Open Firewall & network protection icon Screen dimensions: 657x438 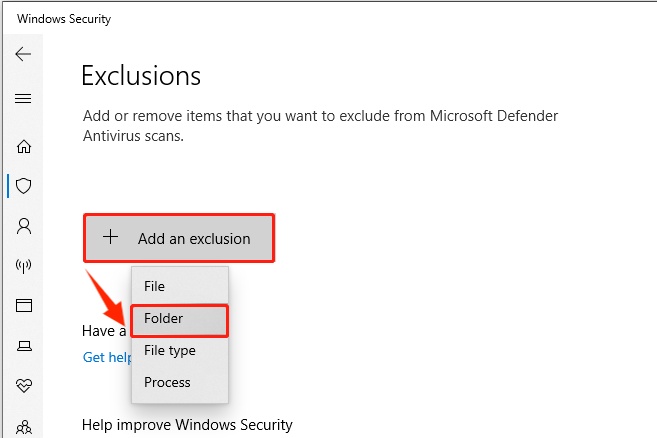click(x=24, y=266)
